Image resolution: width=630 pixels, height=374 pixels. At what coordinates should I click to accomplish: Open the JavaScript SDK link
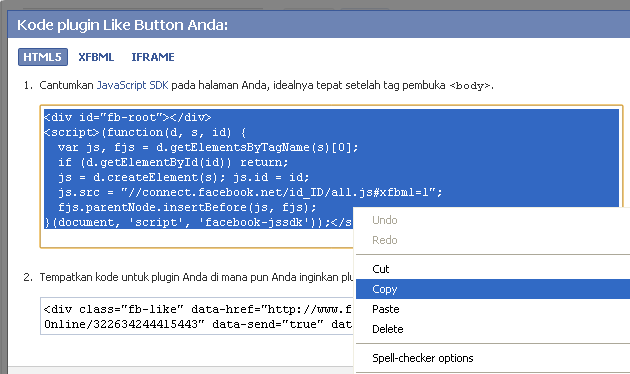(132, 85)
